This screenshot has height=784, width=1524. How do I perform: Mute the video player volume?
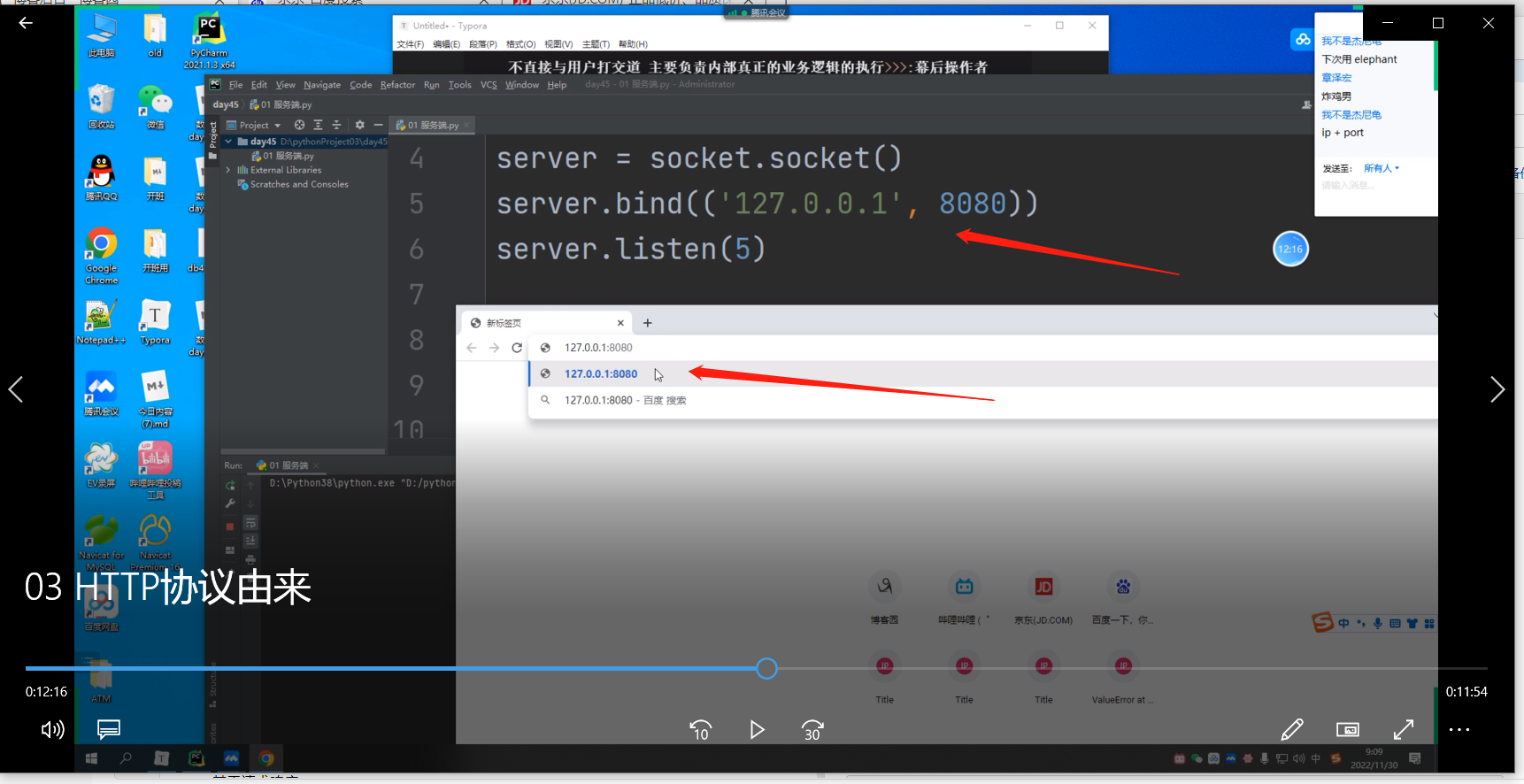coord(53,729)
